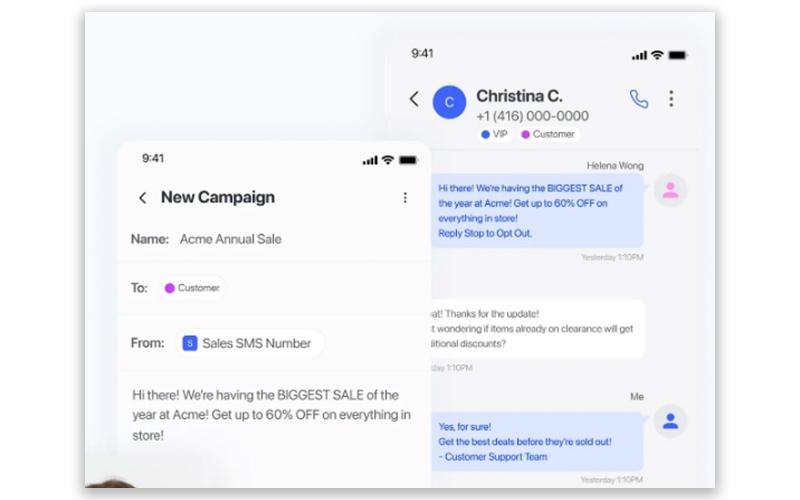This screenshot has height=500, width=800.
Task: Click the S icon in Sales SMS Number
Action: pos(190,343)
